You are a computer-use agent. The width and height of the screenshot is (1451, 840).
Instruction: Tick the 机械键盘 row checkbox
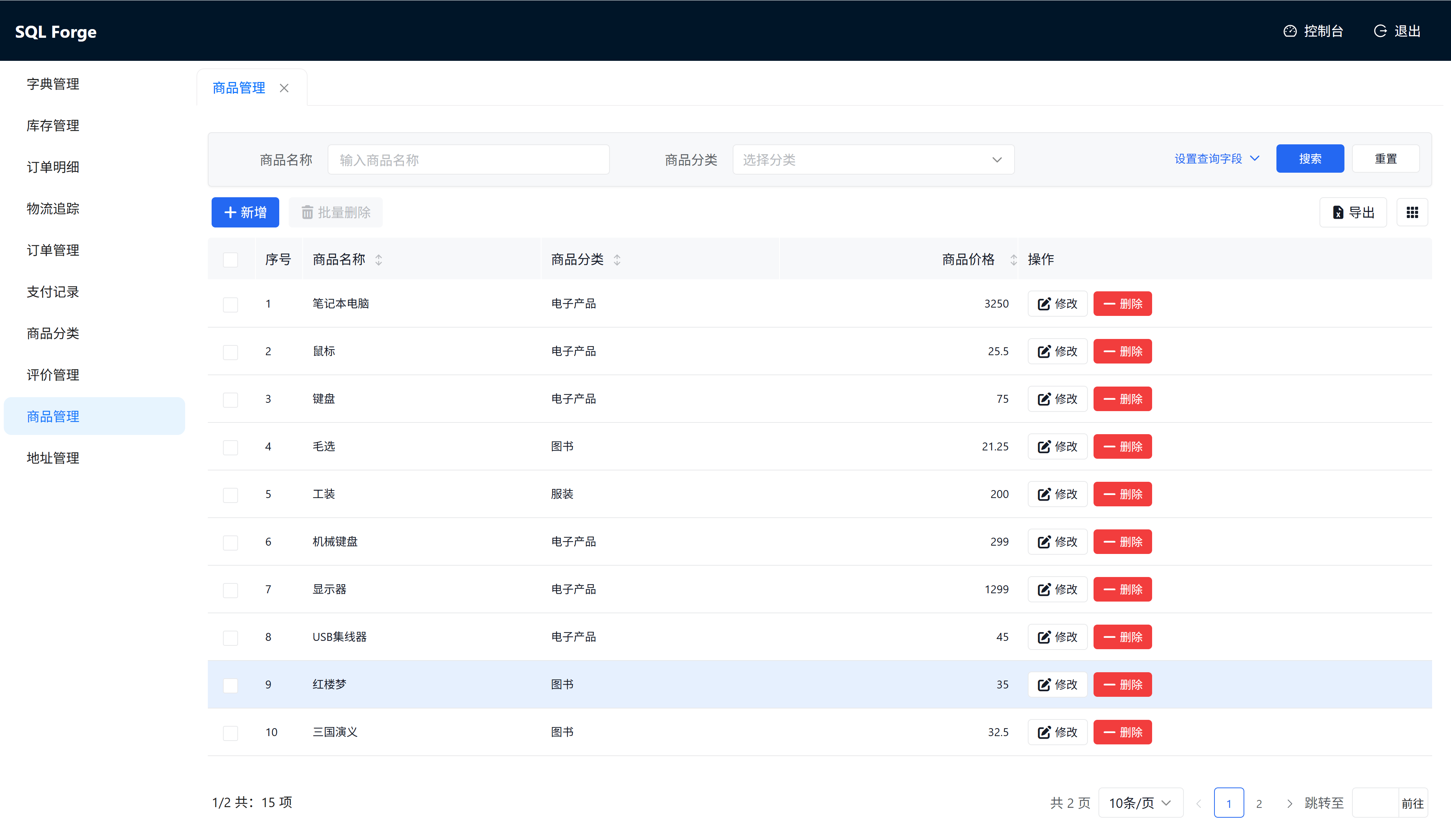pos(230,542)
